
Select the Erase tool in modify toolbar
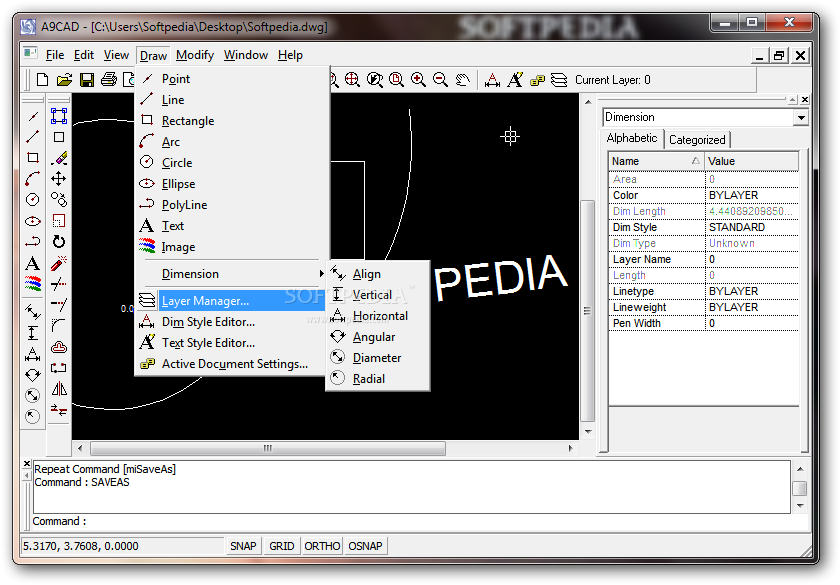pos(59,158)
